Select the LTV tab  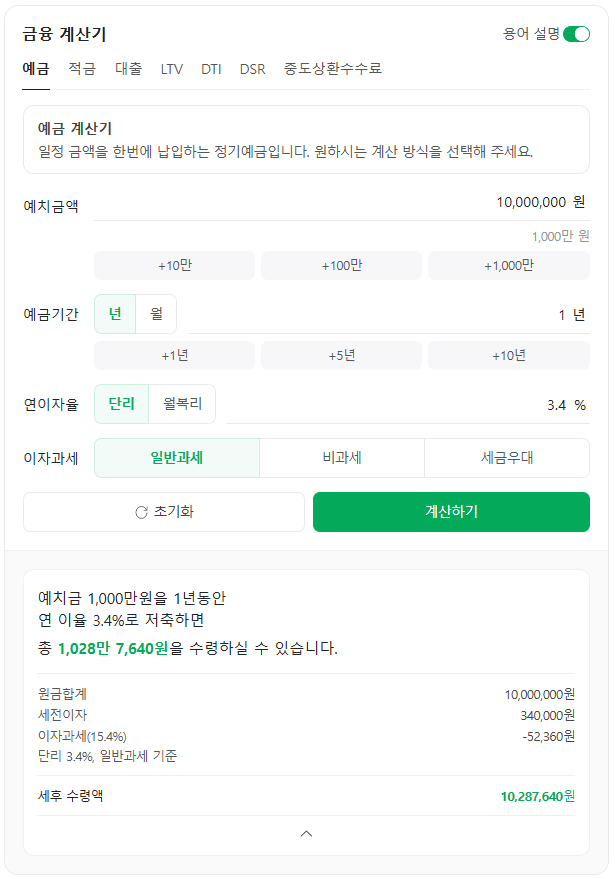point(171,69)
